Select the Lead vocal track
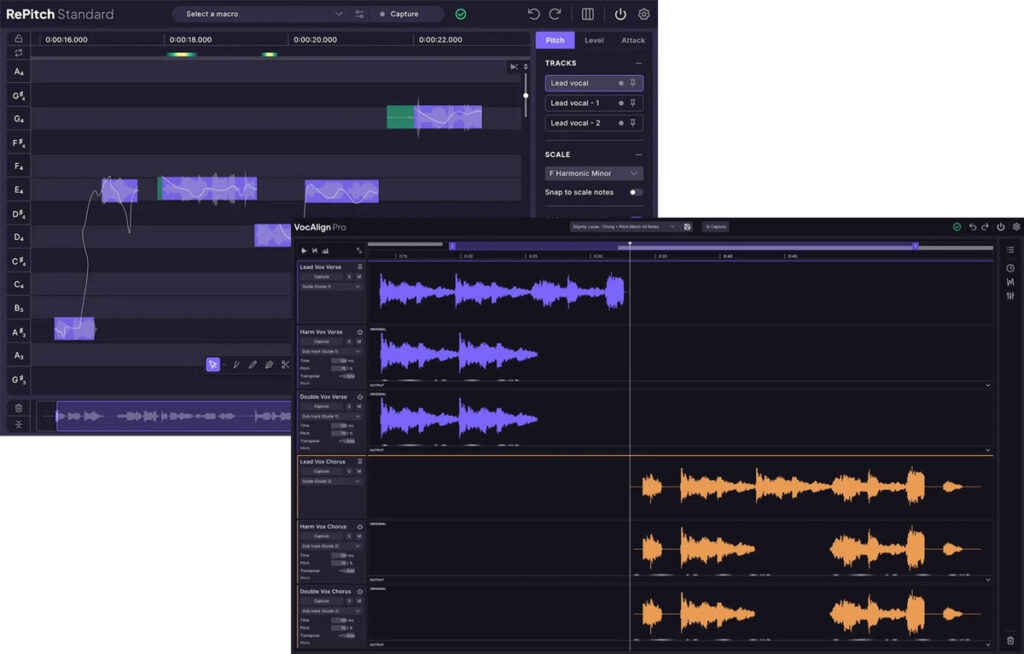 pos(594,83)
